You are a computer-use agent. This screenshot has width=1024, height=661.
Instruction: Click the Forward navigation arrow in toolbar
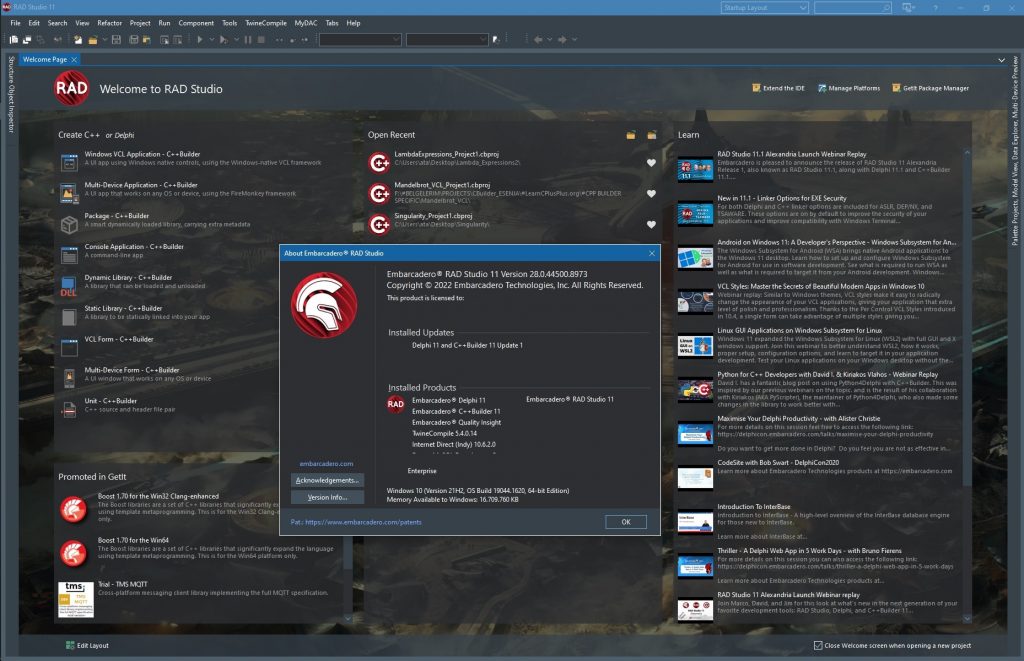click(562, 40)
